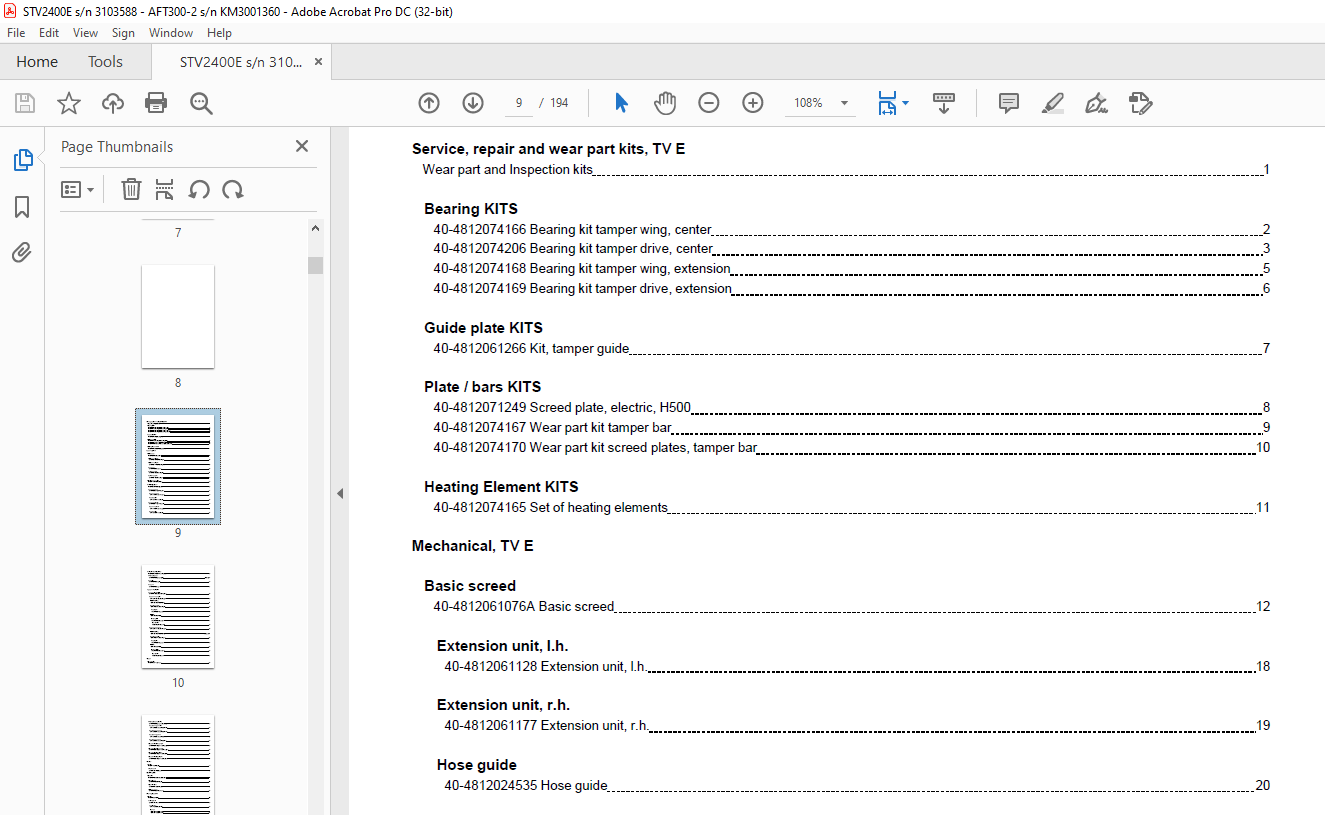
Task: Open the zoom level dropdown arrow
Action: point(844,103)
